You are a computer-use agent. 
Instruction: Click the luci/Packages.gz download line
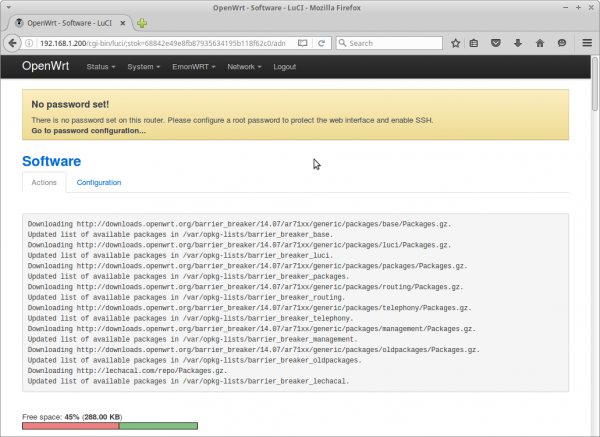pyautogui.click(x=239, y=245)
